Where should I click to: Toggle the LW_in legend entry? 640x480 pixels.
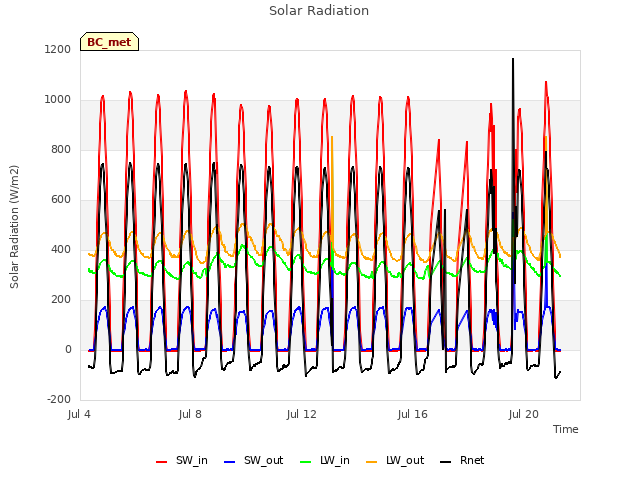(x=325, y=461)
